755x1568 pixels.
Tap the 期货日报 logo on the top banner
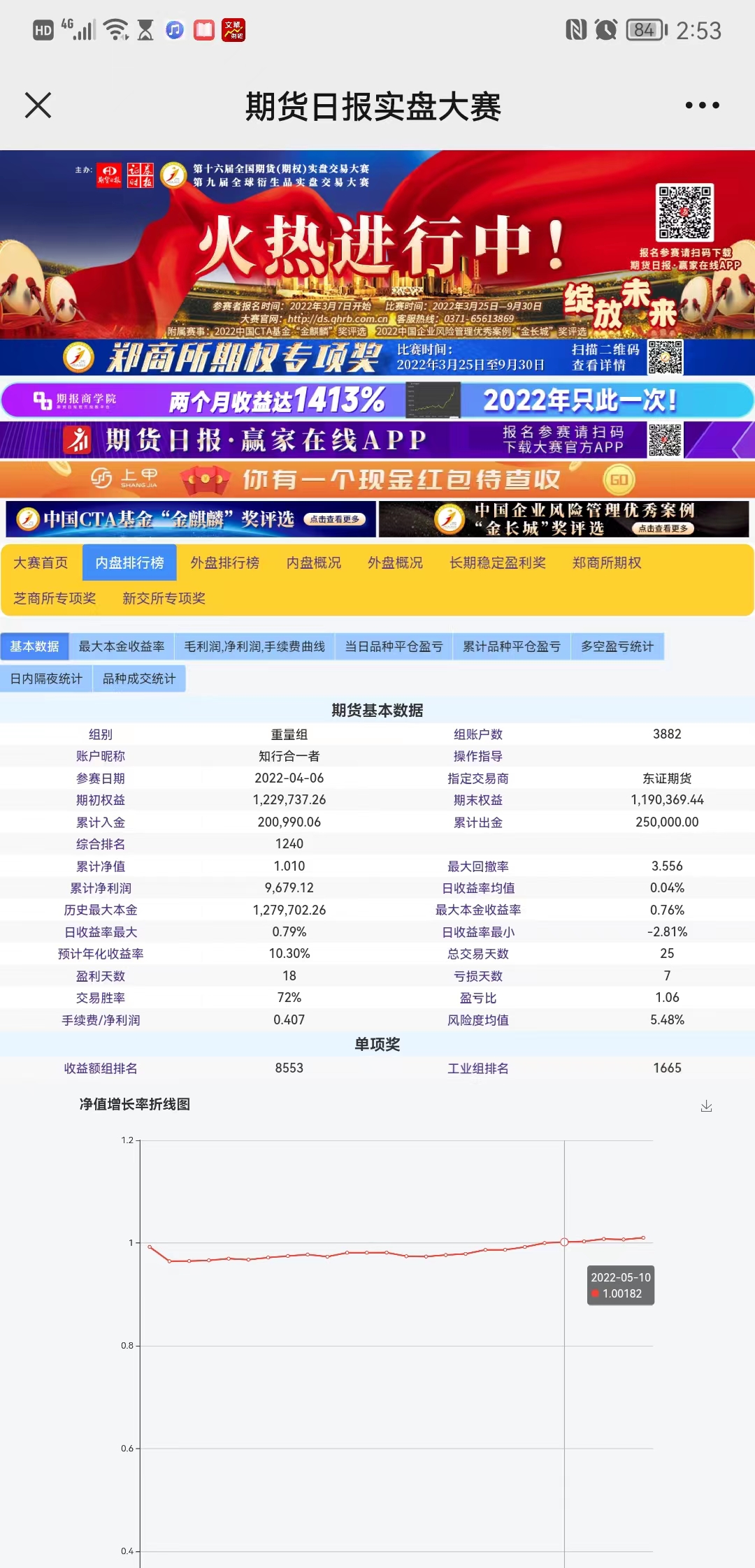pyautogui.click(x=109, y=175)
